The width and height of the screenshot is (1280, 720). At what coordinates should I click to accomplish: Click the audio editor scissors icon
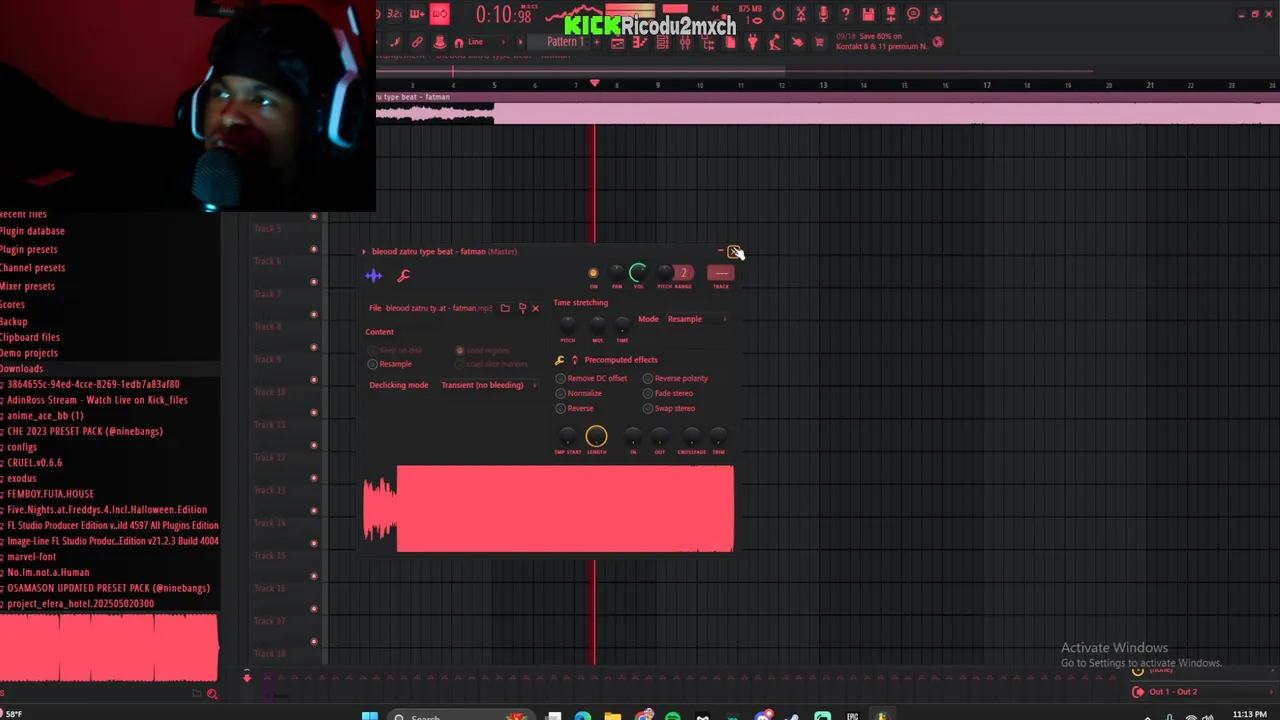(x=800, y=14)
